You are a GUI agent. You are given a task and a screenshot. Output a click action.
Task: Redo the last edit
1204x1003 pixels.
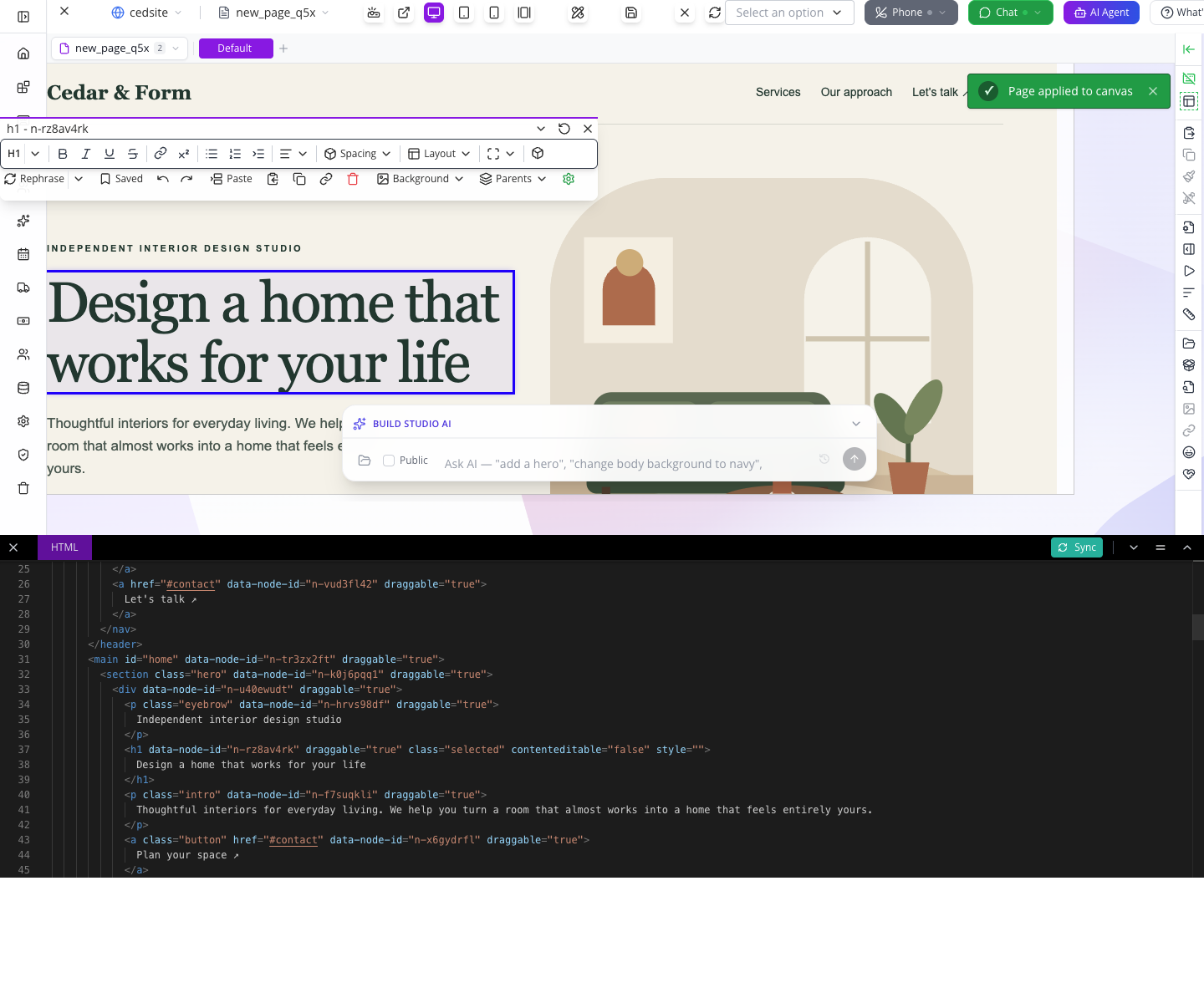(186, 179)
